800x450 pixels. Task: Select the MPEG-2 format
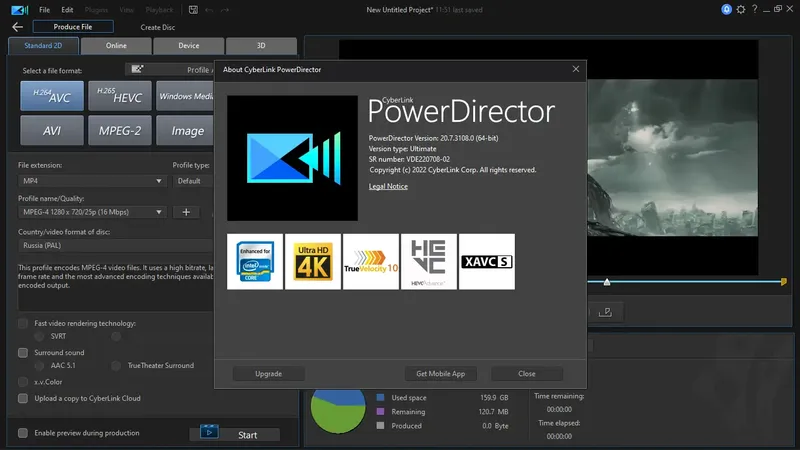click(120, 131)
